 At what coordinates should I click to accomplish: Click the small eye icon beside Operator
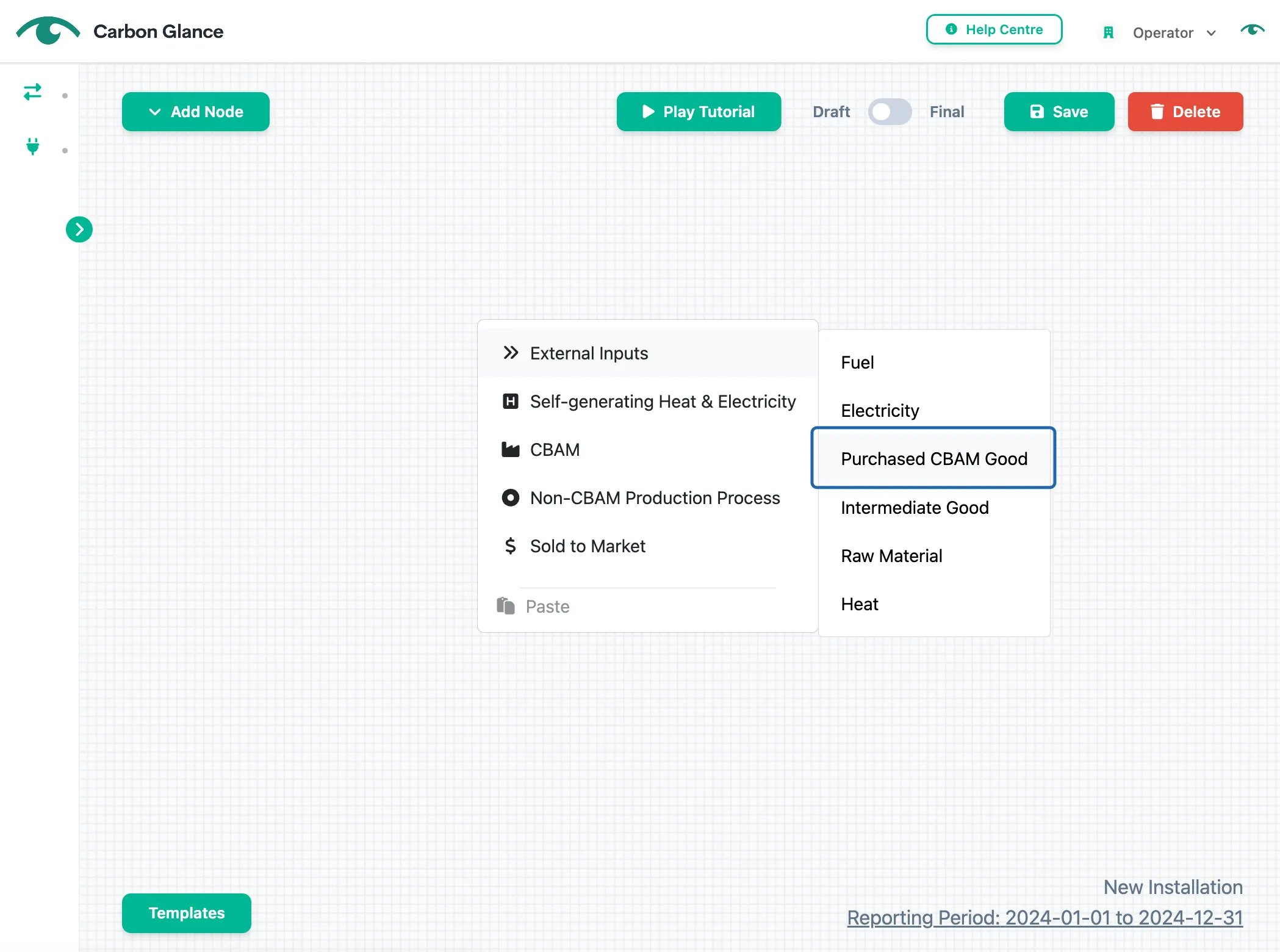coord(1253,30)
